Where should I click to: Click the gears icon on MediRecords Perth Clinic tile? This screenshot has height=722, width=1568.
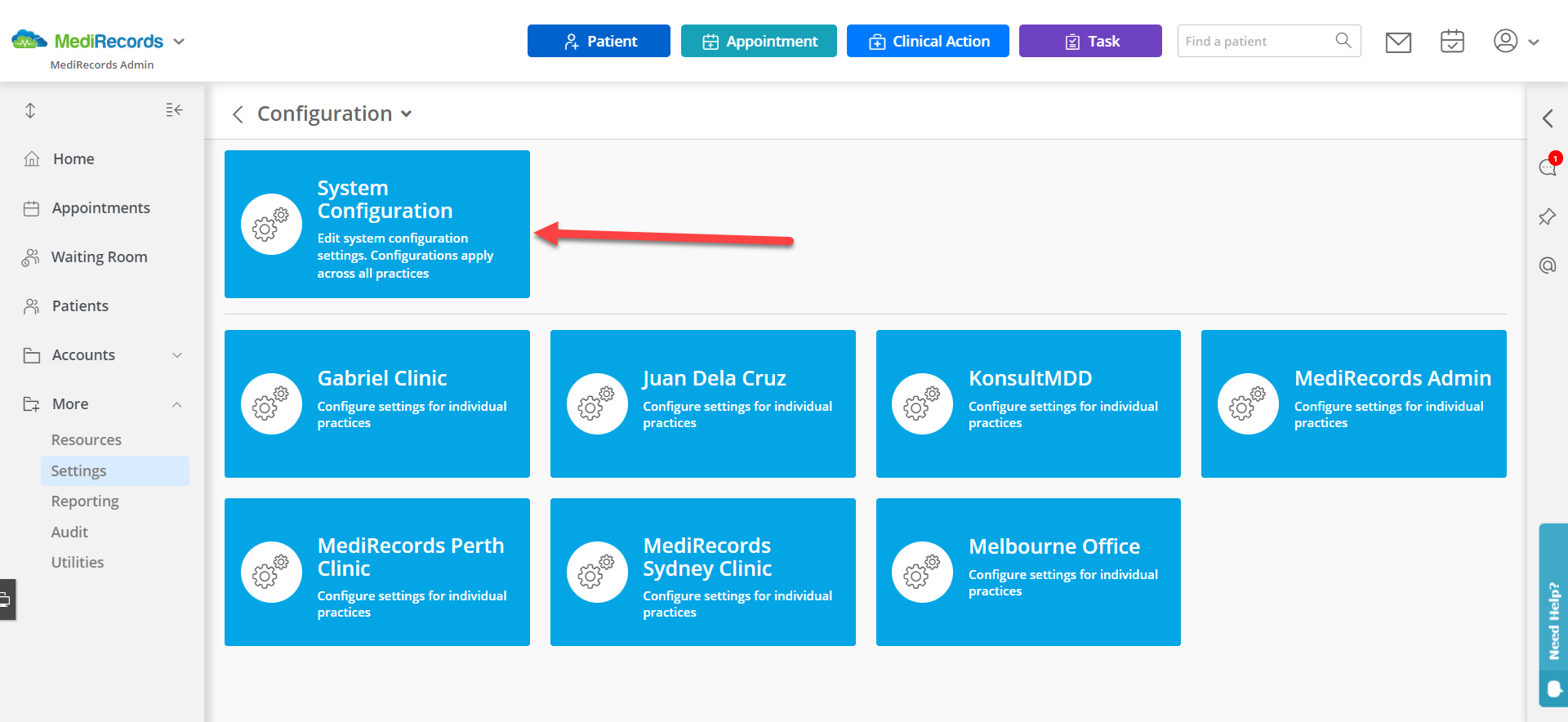click(271, 572)
